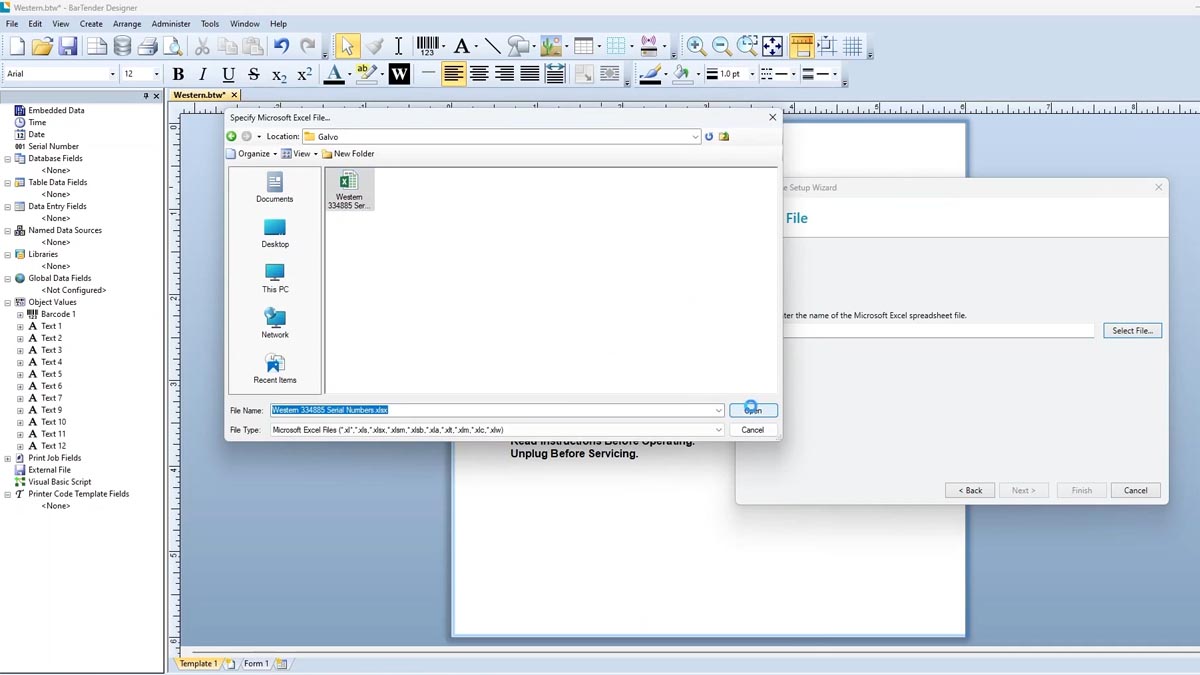Open the File Type dropdown in the dialog
Screen dimensions: 1200x675
point(718,429)
